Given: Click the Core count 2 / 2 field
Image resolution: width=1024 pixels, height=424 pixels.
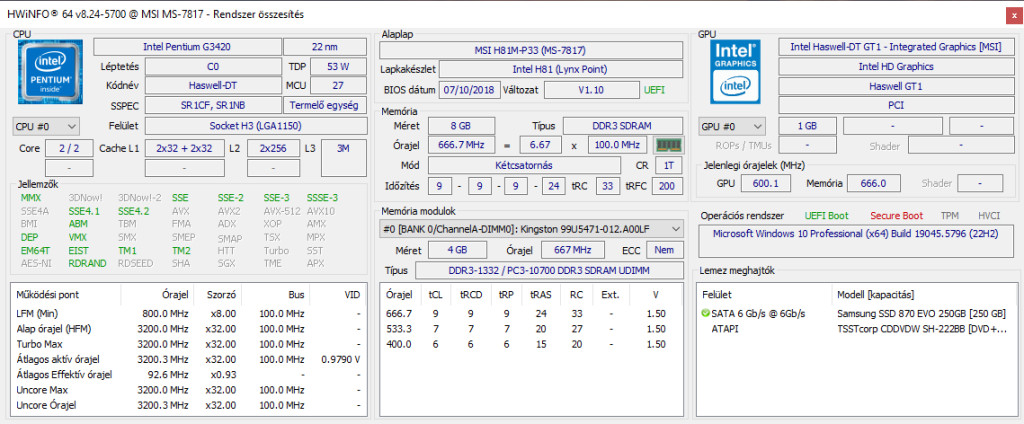Looking at the screenshot, I should (69, 148).
